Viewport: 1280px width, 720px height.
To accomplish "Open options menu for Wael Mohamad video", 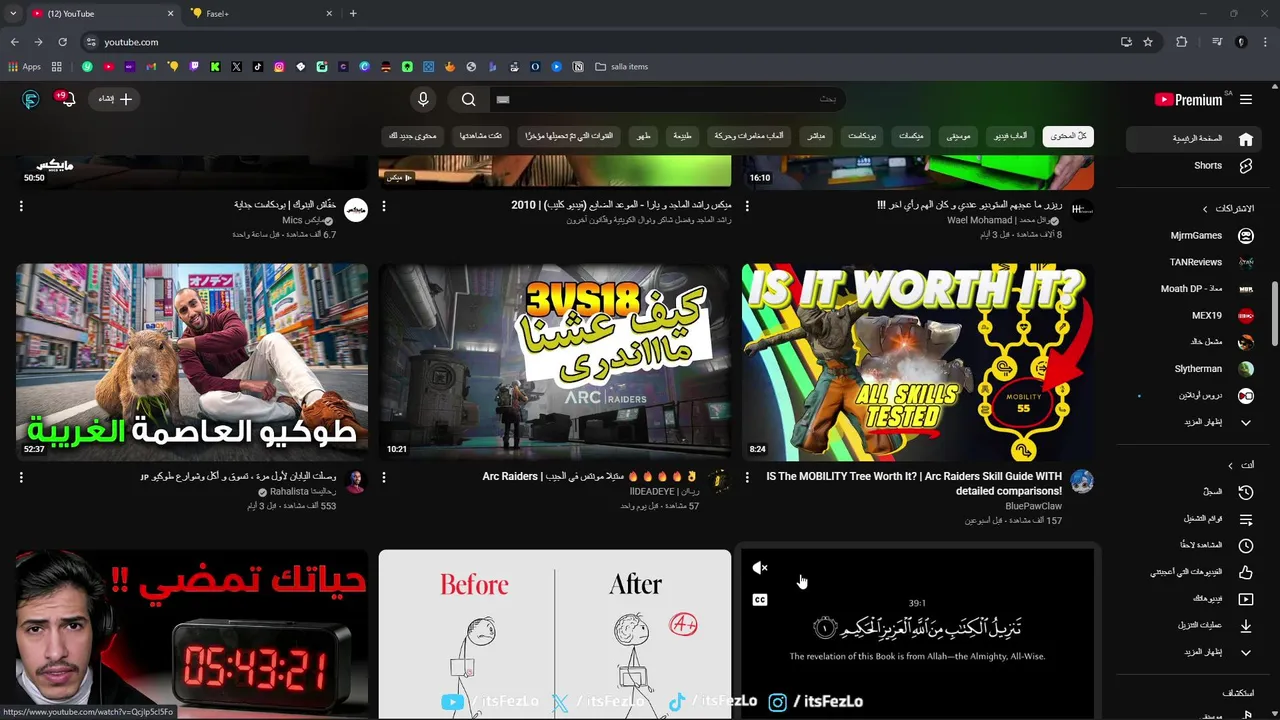I will (x=747, y=207).
